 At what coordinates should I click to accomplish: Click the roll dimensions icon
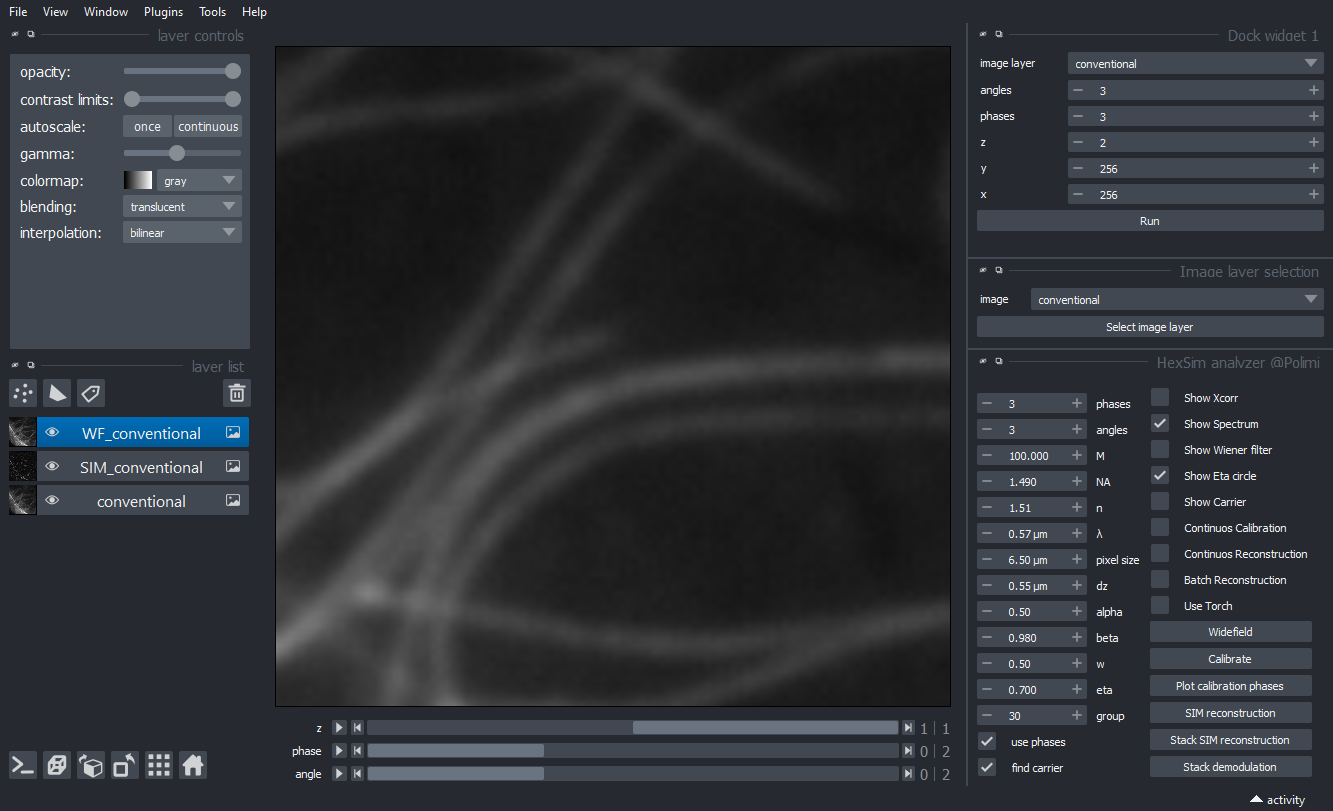click(91, 766)
